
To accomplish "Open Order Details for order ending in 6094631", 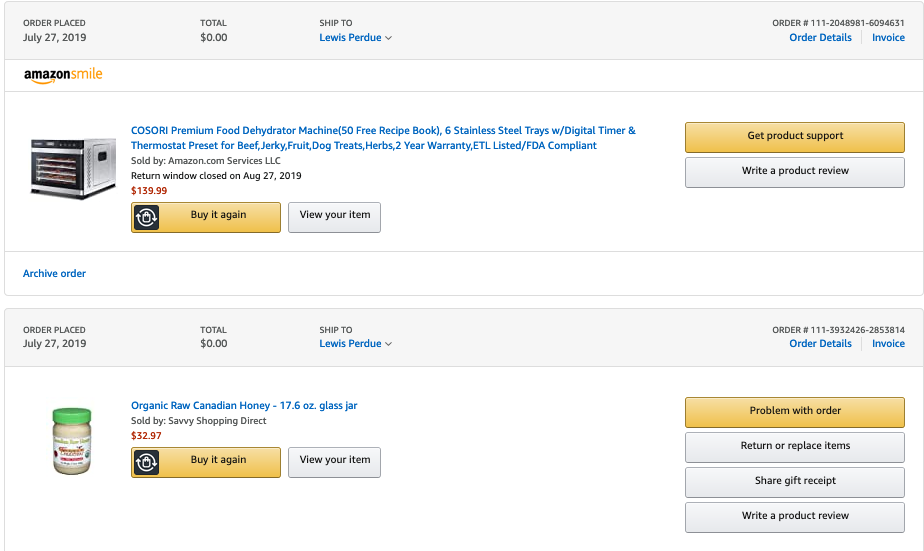I will coord(820,38).
